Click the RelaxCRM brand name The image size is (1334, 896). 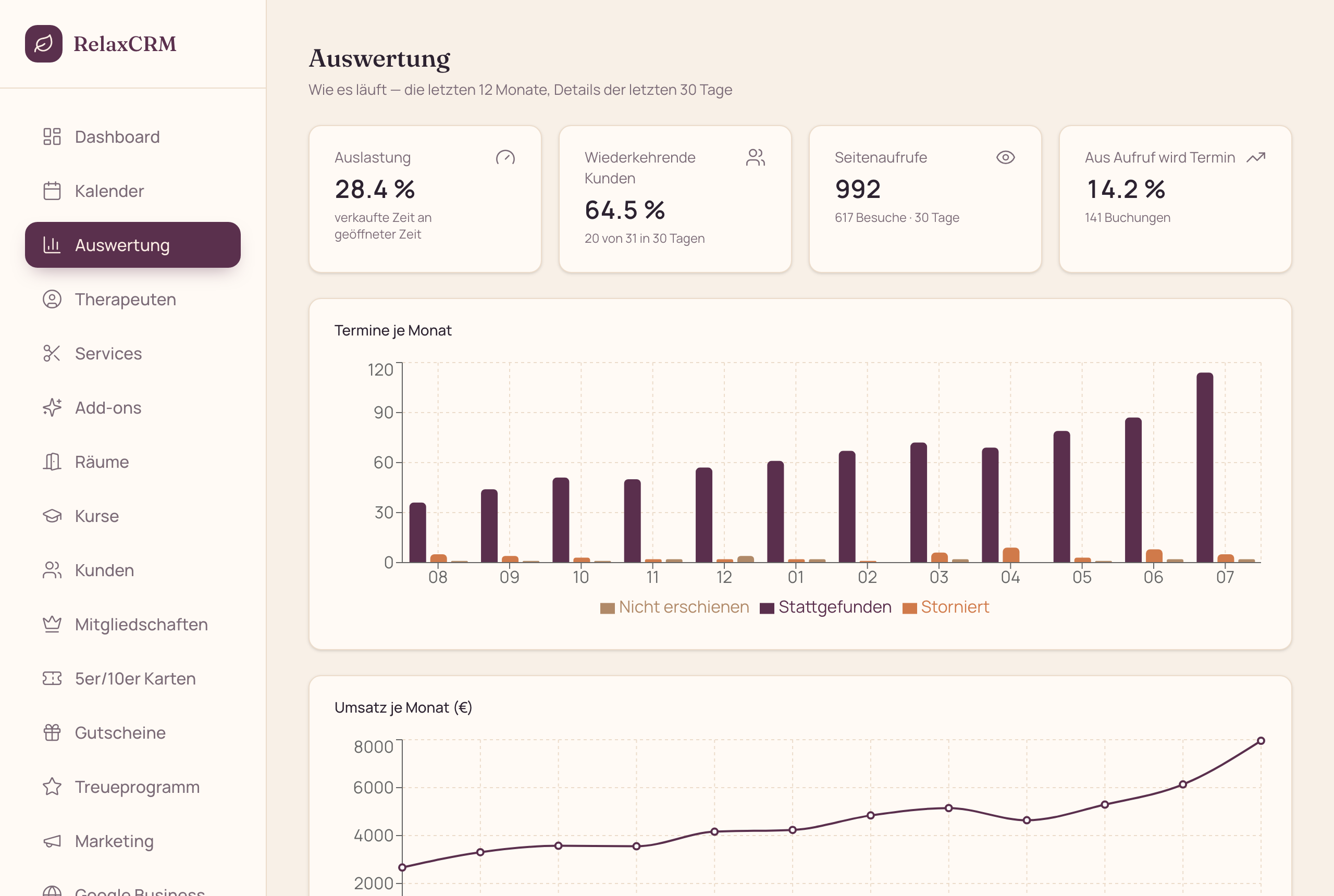point(125,44)
